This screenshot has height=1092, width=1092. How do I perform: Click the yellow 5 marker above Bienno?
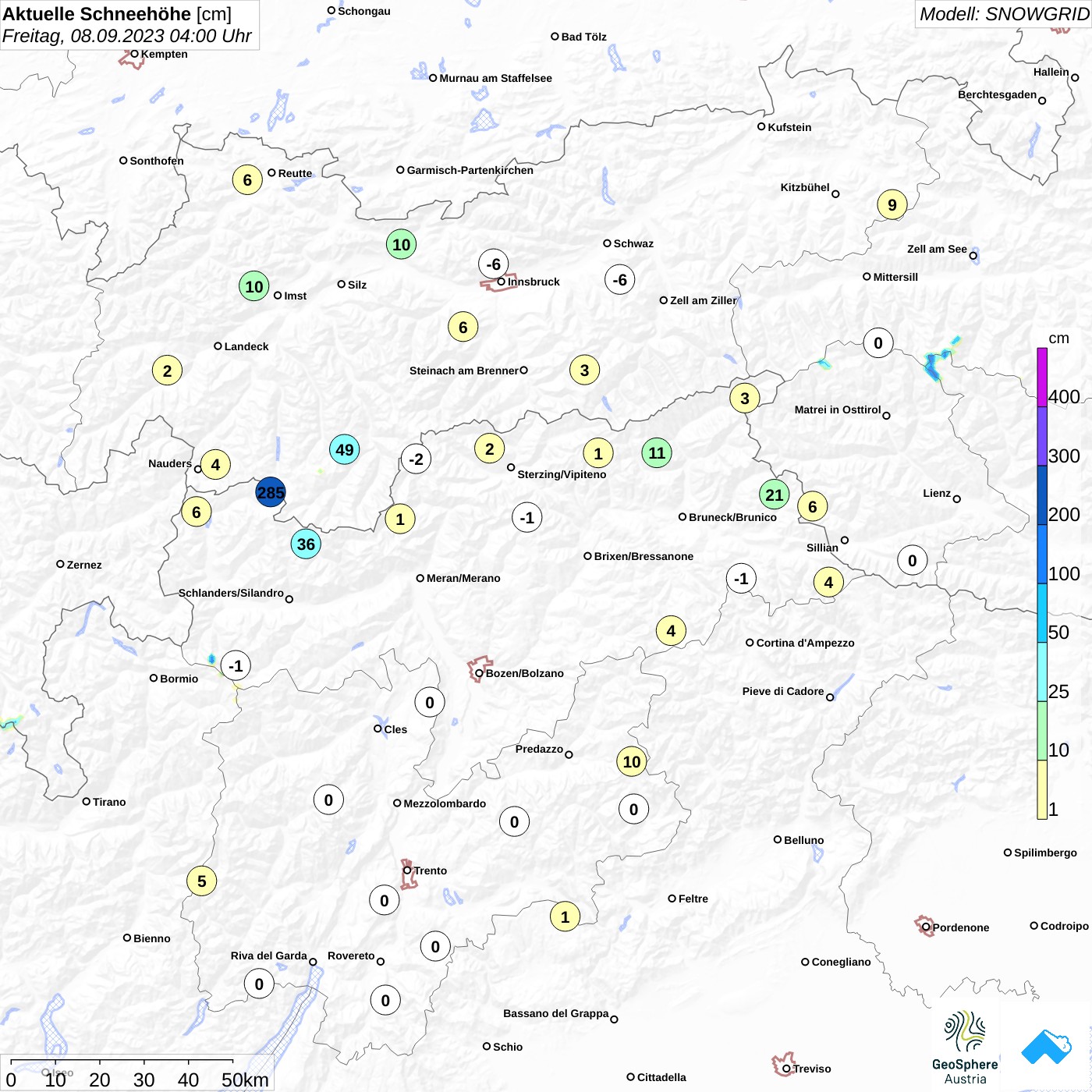click(201, 881)
